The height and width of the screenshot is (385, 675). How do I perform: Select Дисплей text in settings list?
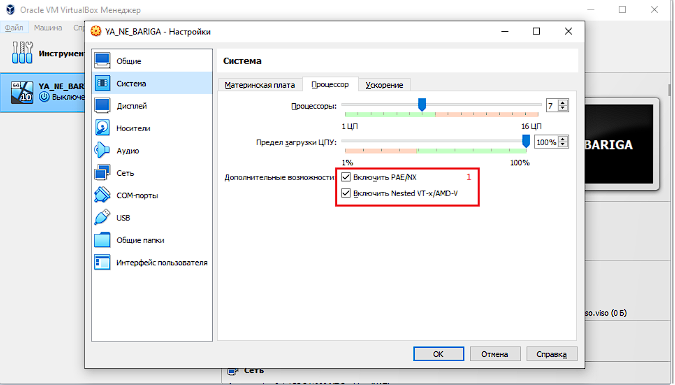pyautogui.click(x=132, y=106)
